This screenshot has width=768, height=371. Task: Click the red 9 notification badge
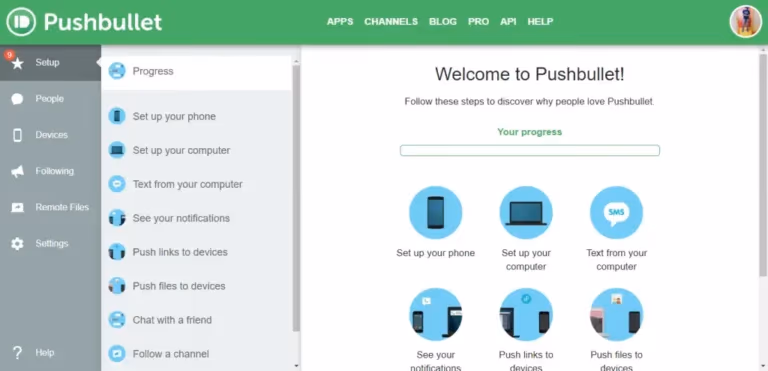click(x=9, y=55)
